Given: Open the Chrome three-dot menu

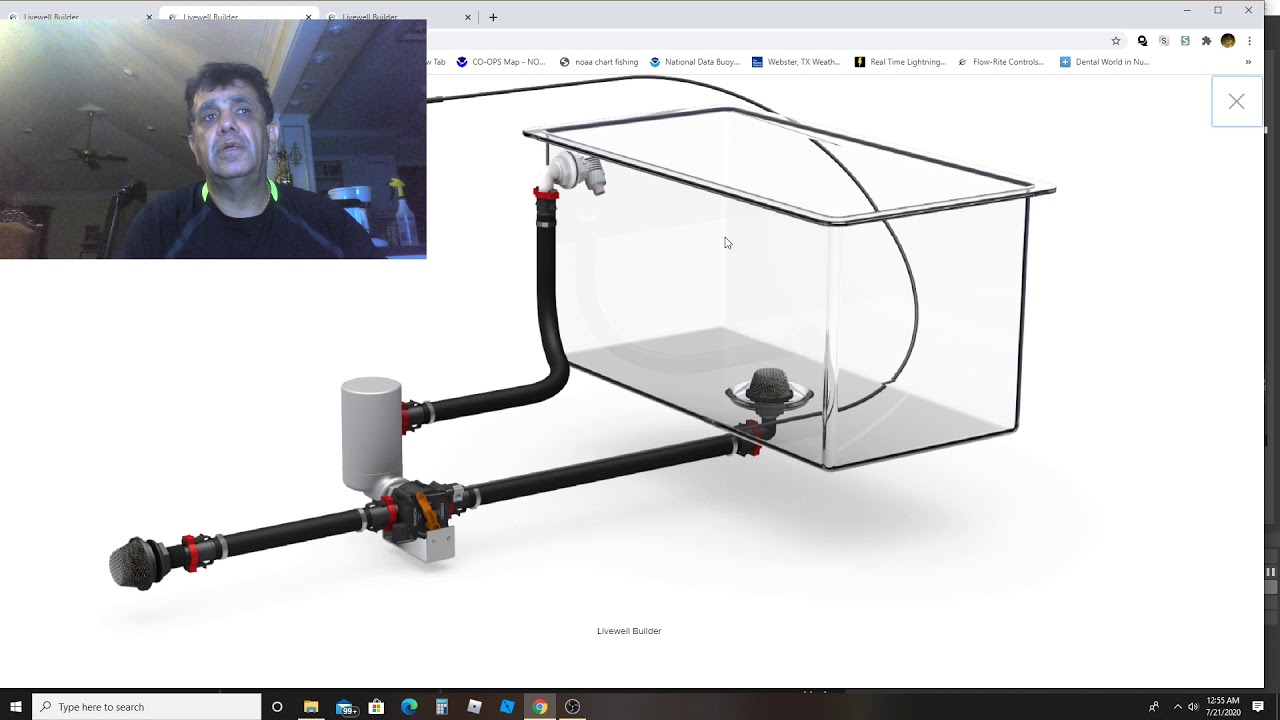Looking at the screenshot, I should (x=1249, y=41).
